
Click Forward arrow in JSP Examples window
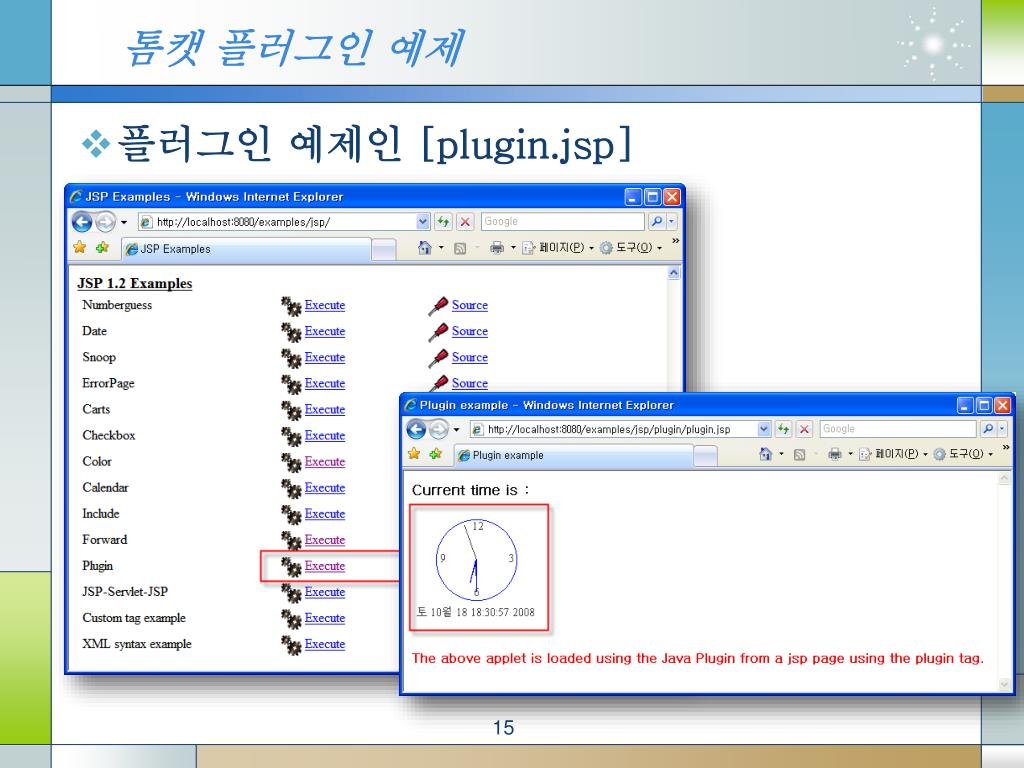[x=105, y=222]
